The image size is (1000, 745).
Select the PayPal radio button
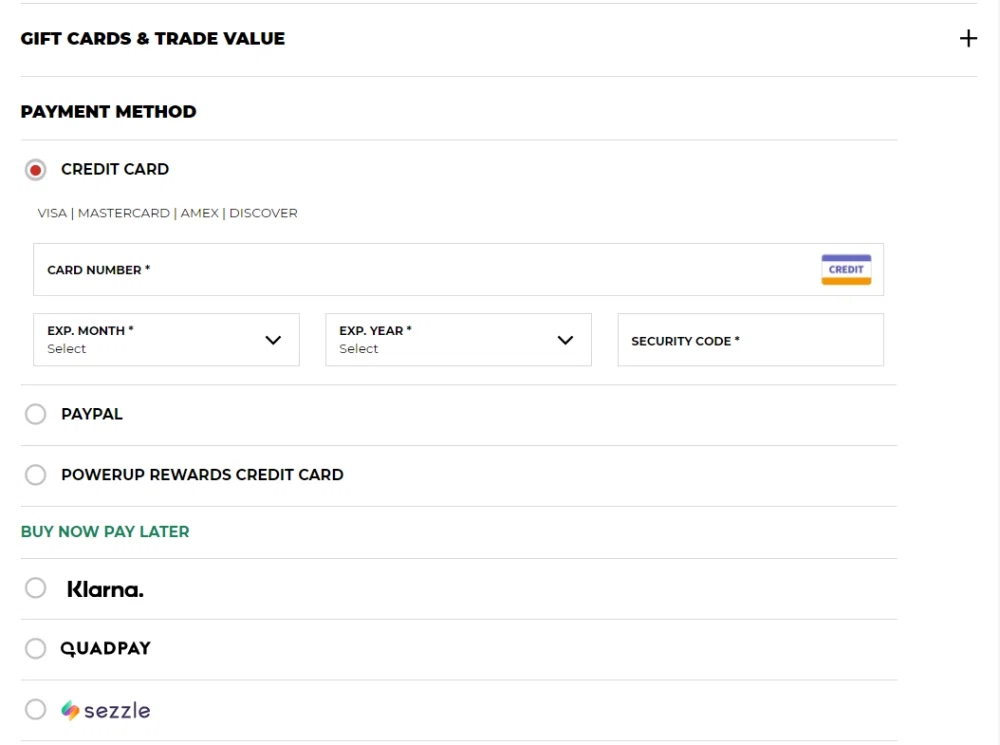pos(36,414)
